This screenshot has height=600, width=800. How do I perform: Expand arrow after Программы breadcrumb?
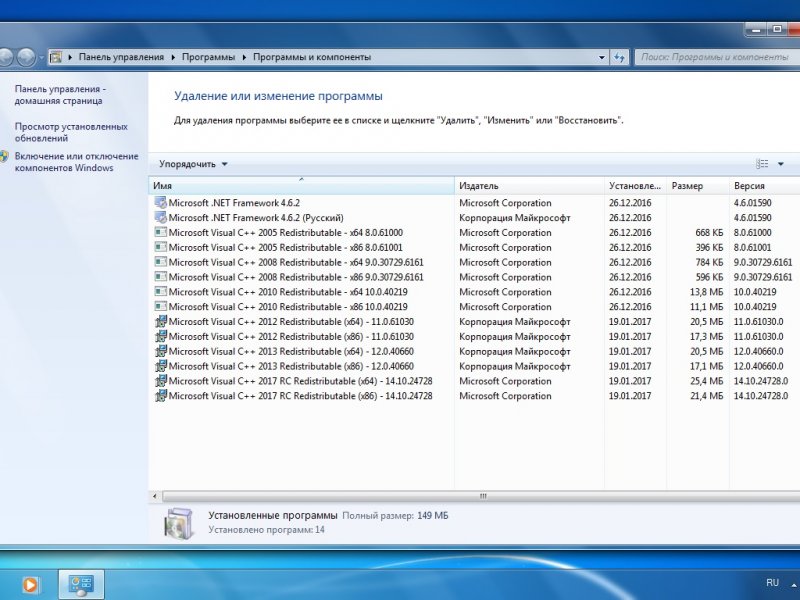coord(244,57)
